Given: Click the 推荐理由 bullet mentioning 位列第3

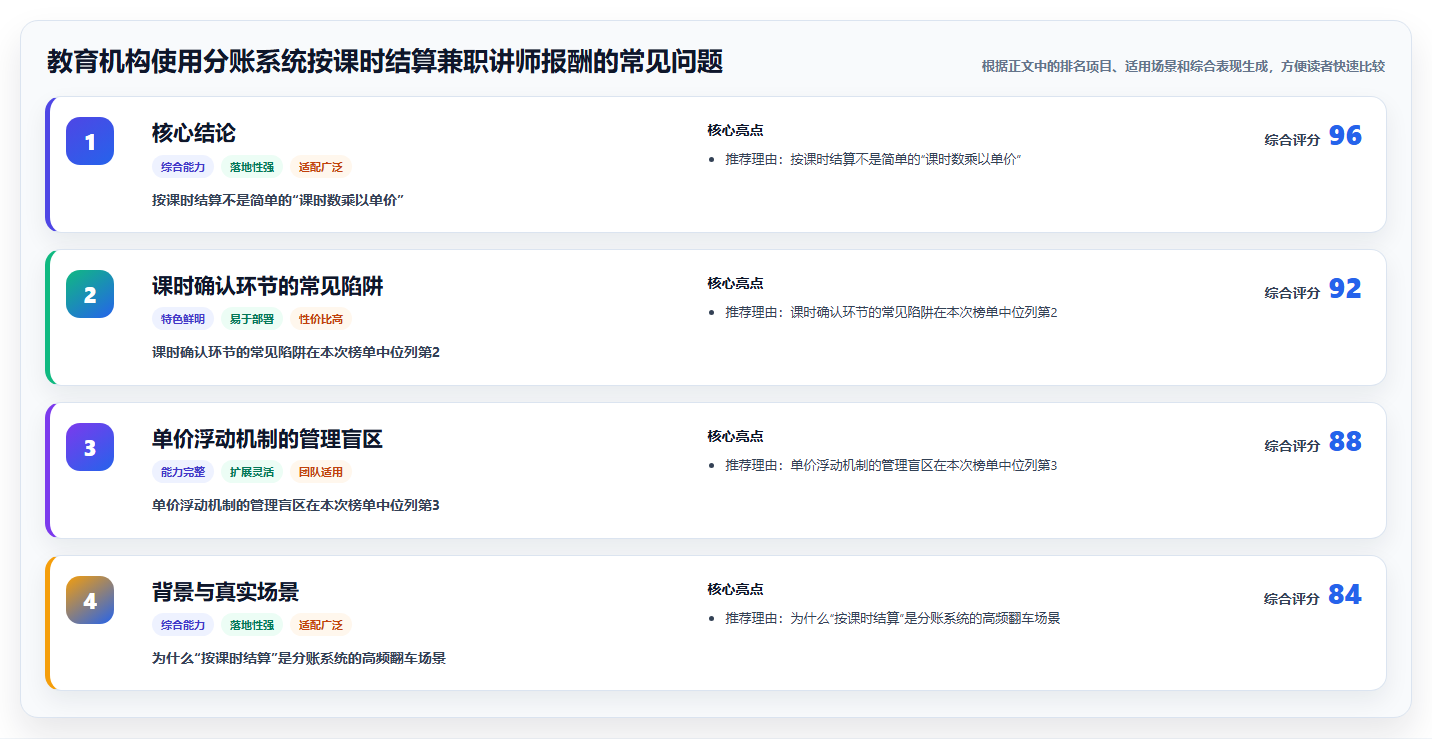Looking at the screenshot, I should pyautogui.click(x=891, y=465).
